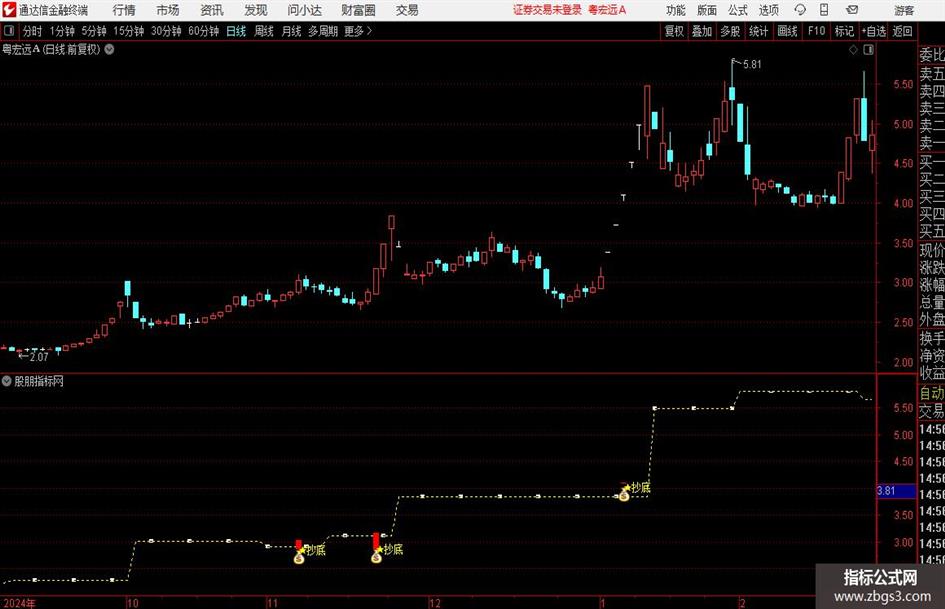This screenshot has width=945, height=609.
Task: Open the 功能 menu
Action: [x=676, y=10]
